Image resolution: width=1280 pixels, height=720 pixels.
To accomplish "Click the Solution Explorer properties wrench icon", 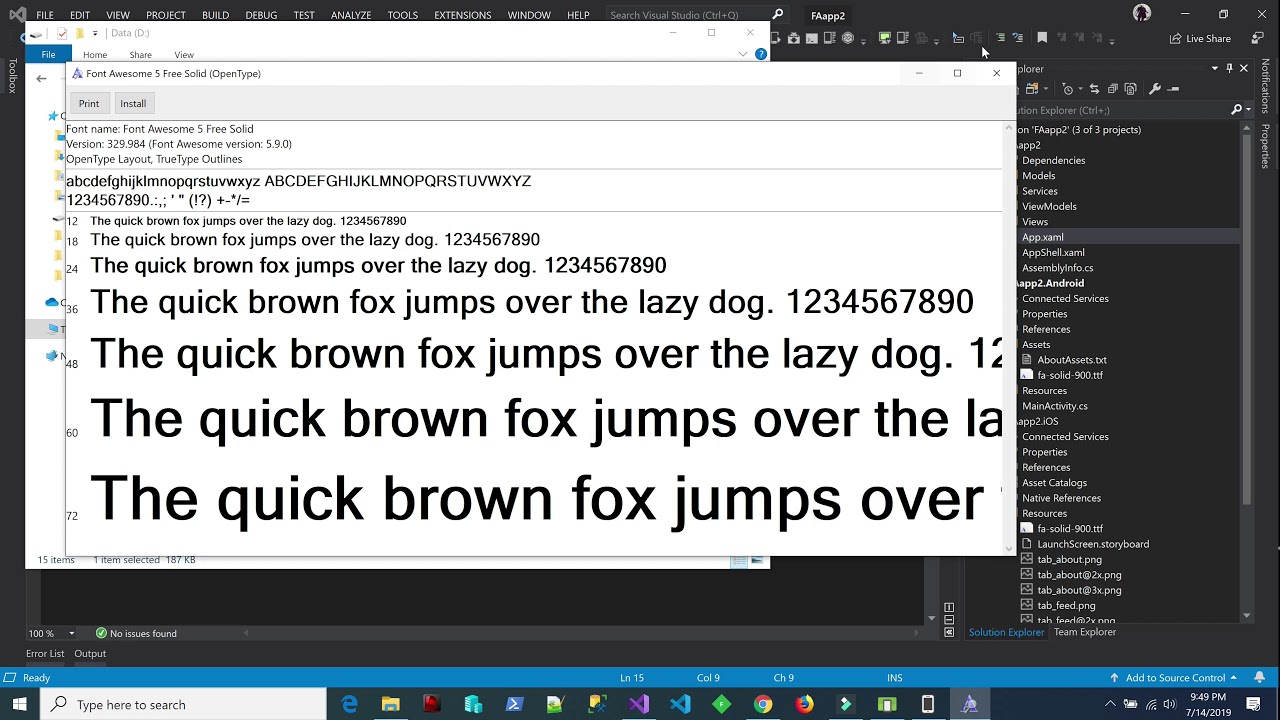I will tap(1154, 89).
